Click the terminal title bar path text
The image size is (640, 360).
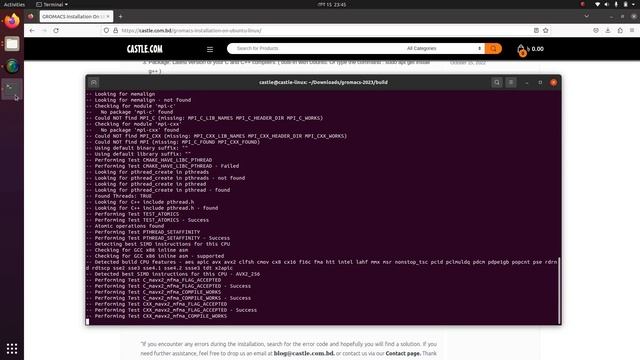(323, 82)
